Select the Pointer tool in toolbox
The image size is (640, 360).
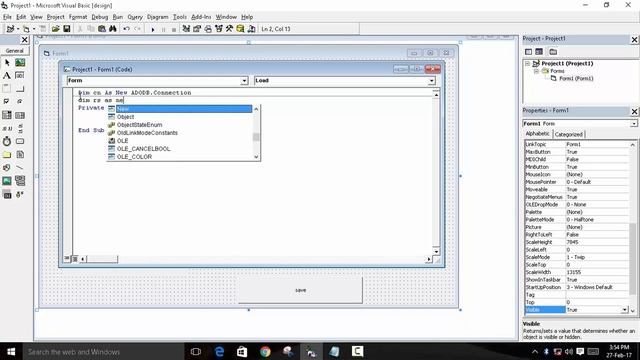7,62
